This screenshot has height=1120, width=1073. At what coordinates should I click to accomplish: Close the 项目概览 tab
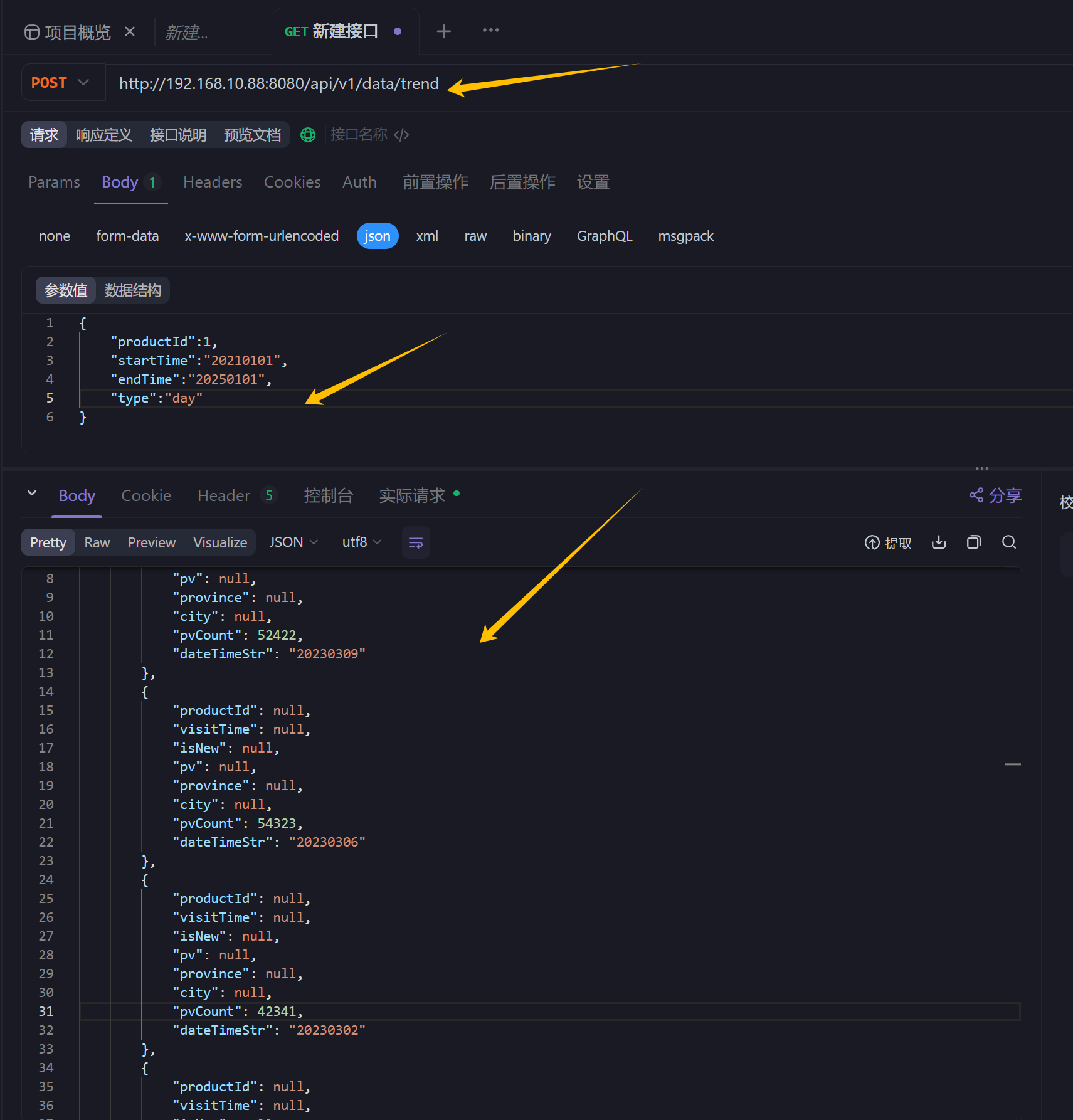130,31
